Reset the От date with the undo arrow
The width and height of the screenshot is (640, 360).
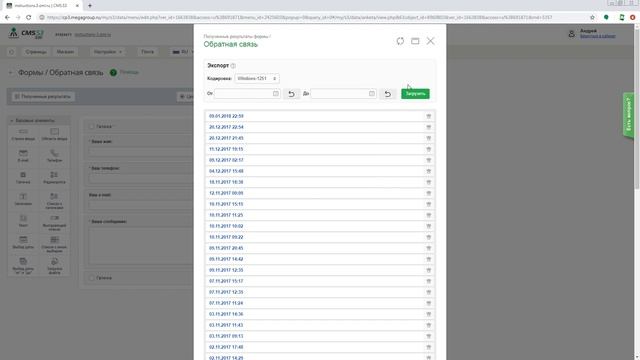tap(291, 94)
